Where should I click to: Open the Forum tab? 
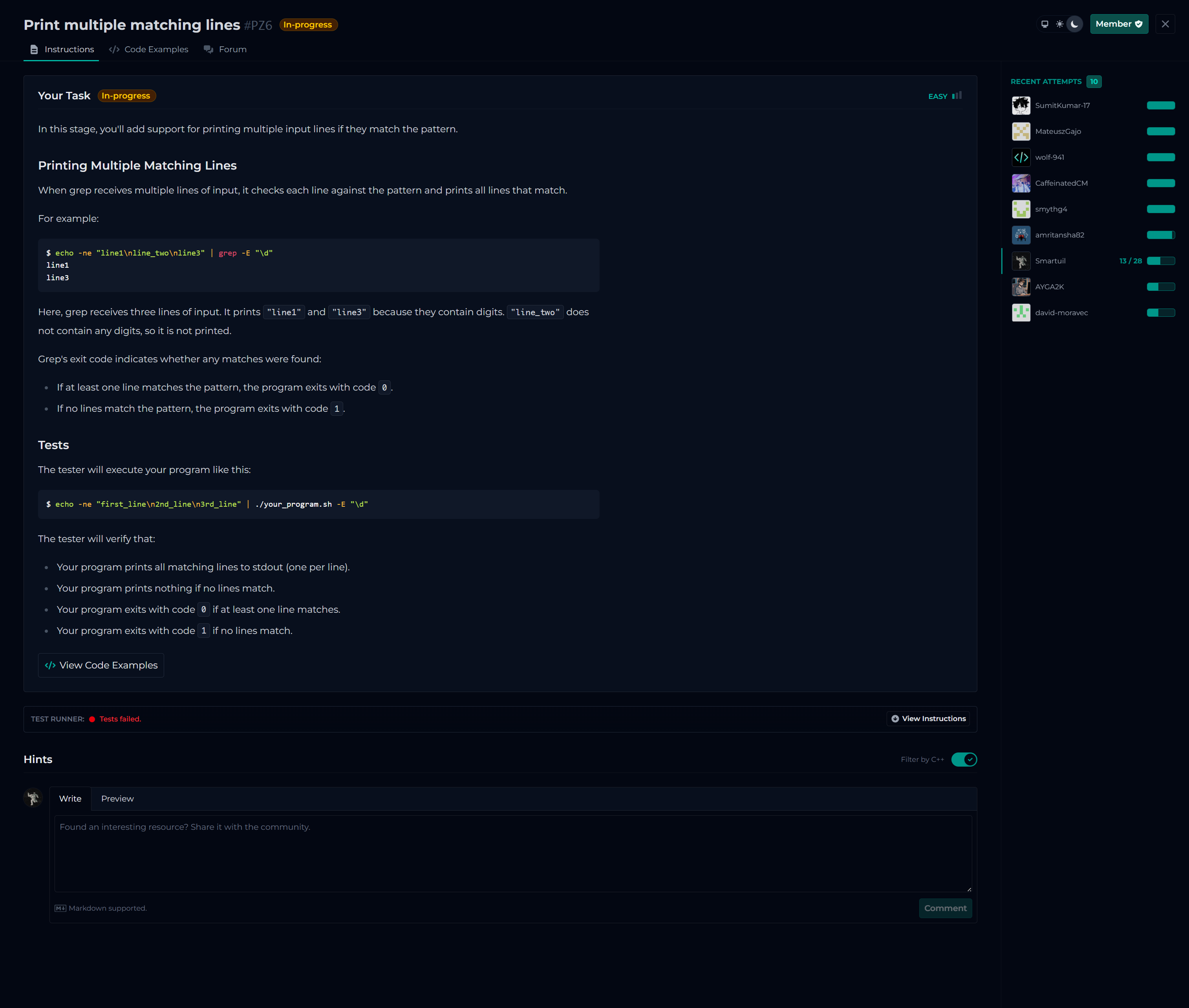coord(225,50)
